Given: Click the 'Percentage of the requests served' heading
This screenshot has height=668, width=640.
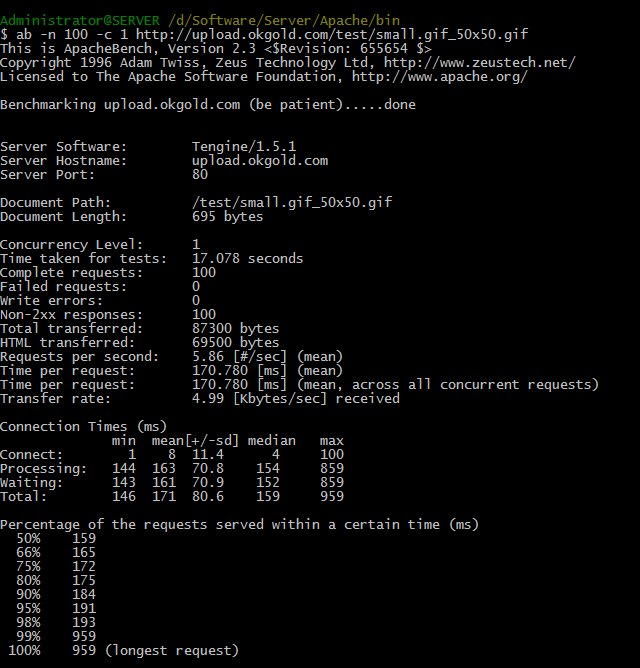Looking at the screenshot, I should [239, 525].
